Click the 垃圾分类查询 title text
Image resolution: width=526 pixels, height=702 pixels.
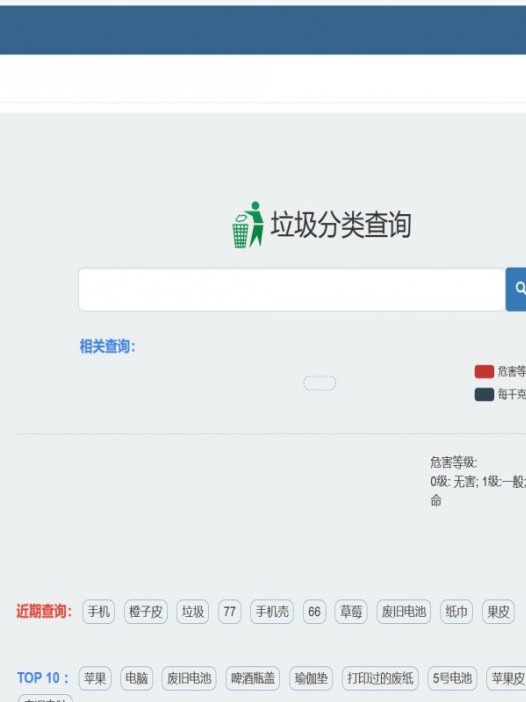point(341,225)
